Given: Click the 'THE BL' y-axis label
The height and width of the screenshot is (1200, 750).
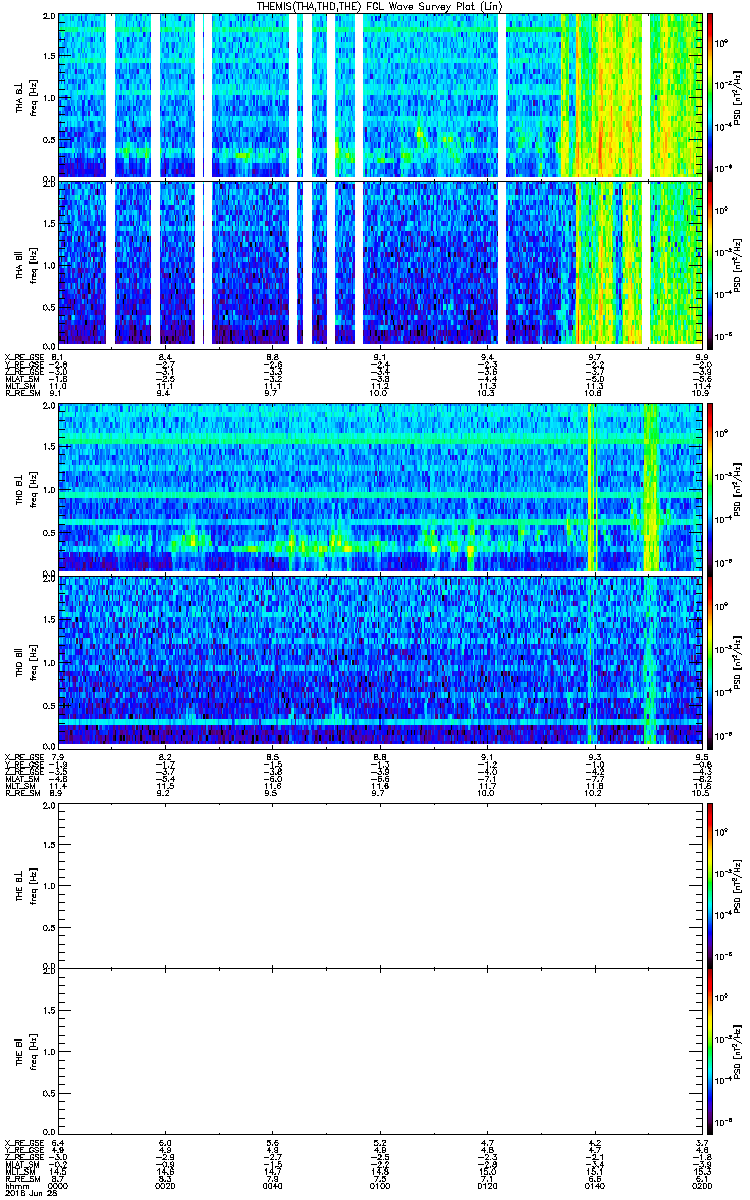Looking at the screenshot, I should pyautogui.click(x=19, y=886).
